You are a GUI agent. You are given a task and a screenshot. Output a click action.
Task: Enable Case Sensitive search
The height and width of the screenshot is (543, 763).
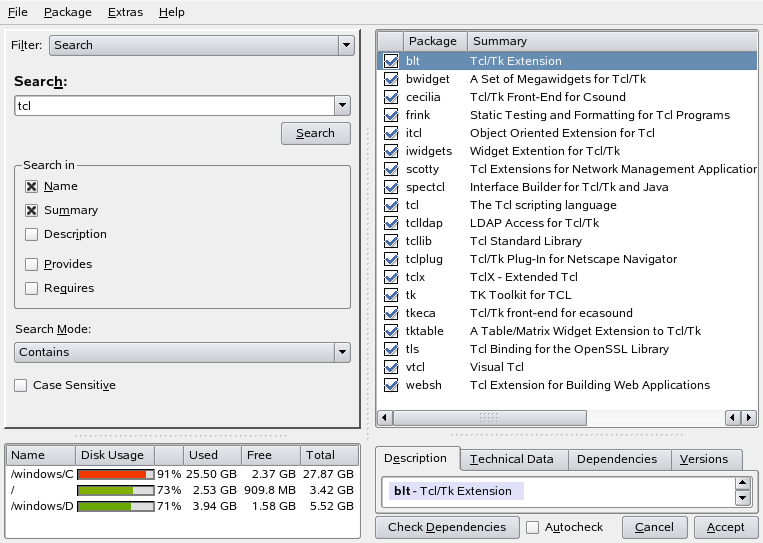point(20,385)
